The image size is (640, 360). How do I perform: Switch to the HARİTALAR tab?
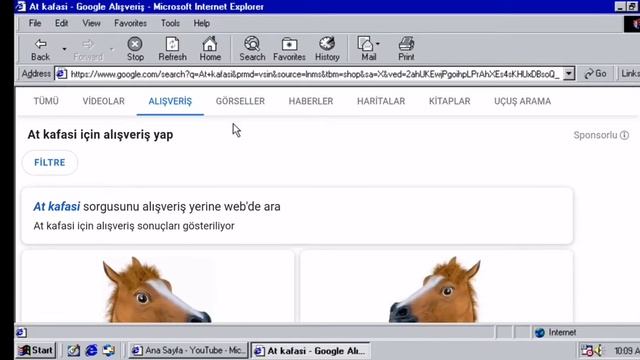(x=381, y=101)
